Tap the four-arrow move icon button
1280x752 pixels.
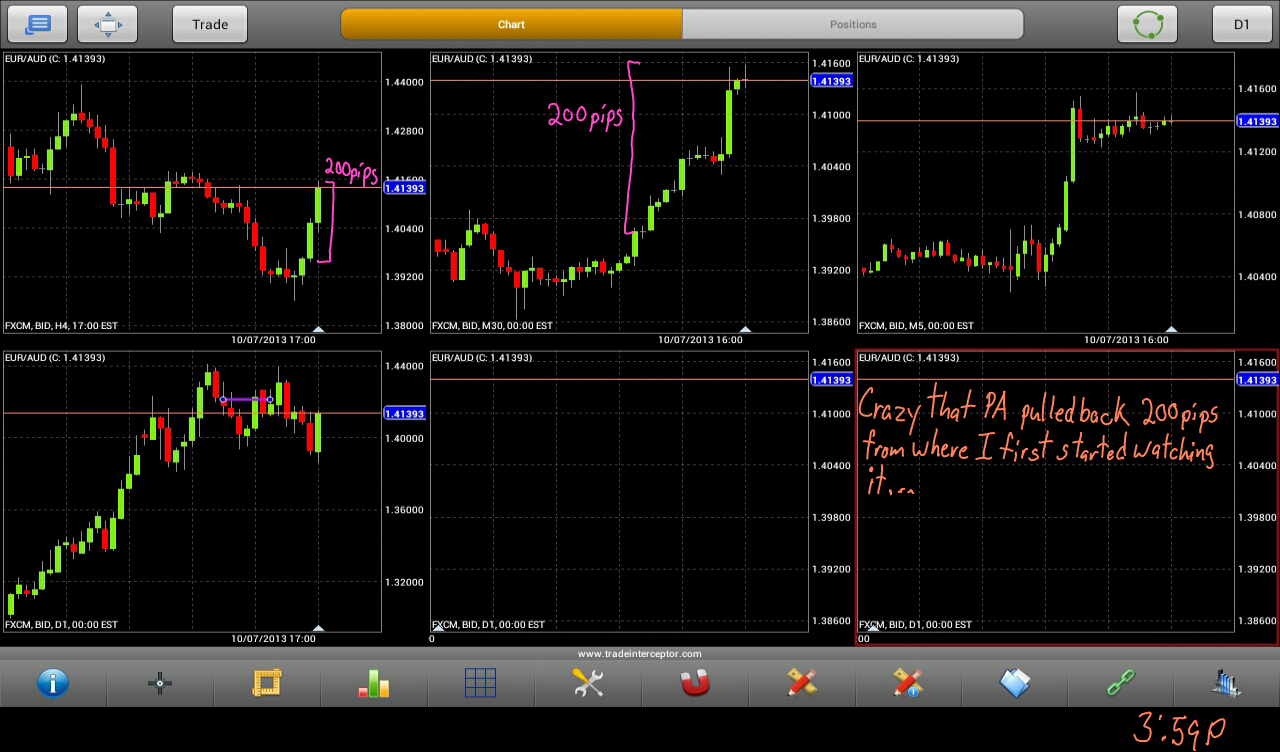click(x=108, y=24)
